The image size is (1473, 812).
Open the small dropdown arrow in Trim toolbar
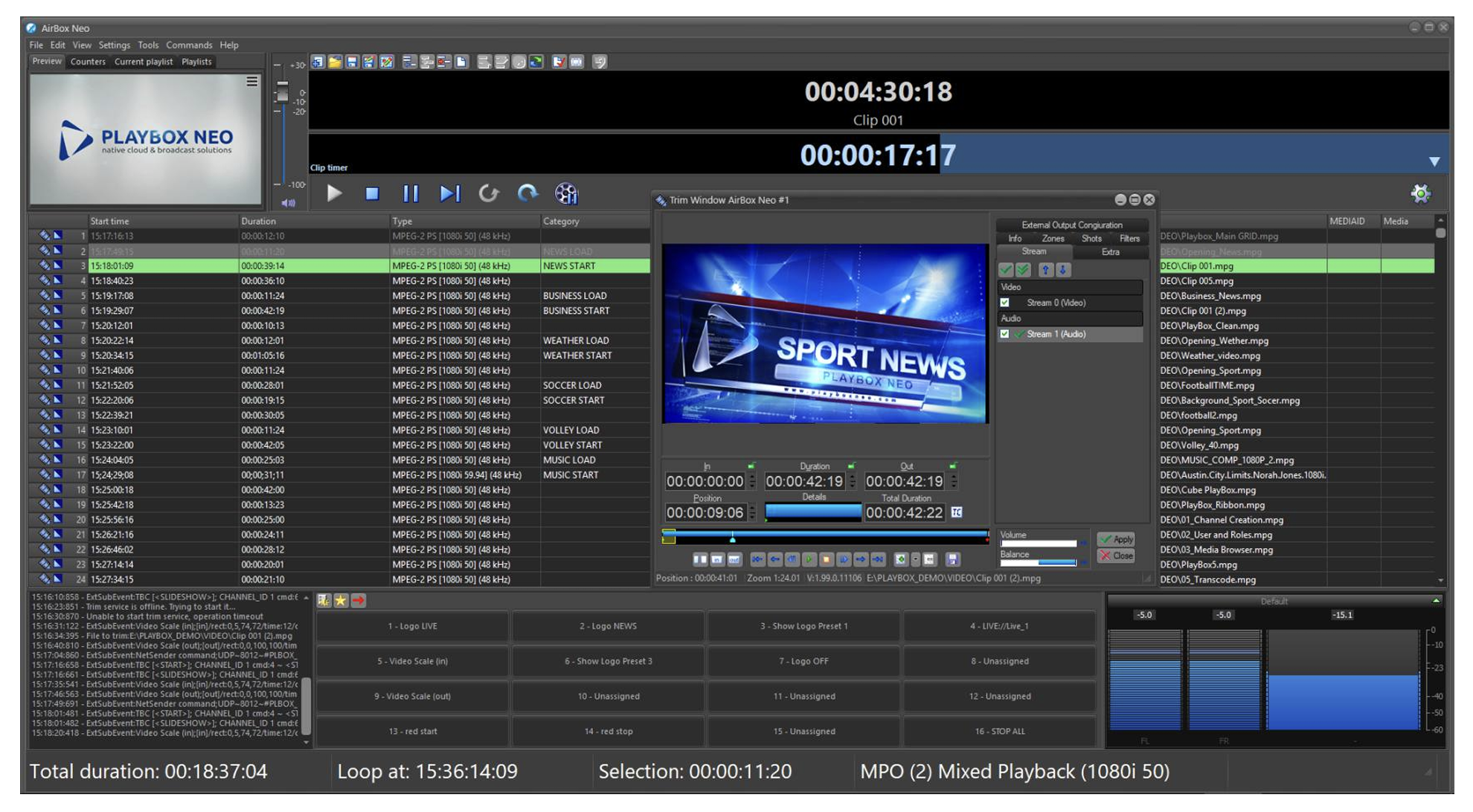pos(916,559)
